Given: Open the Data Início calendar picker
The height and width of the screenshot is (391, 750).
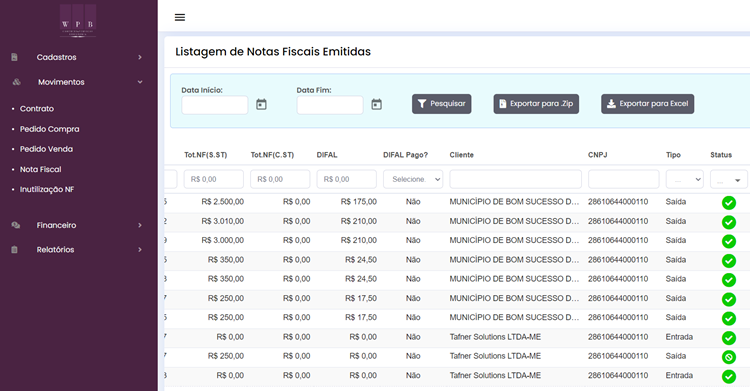Looking at the screenshot, I should click(261, 104).
